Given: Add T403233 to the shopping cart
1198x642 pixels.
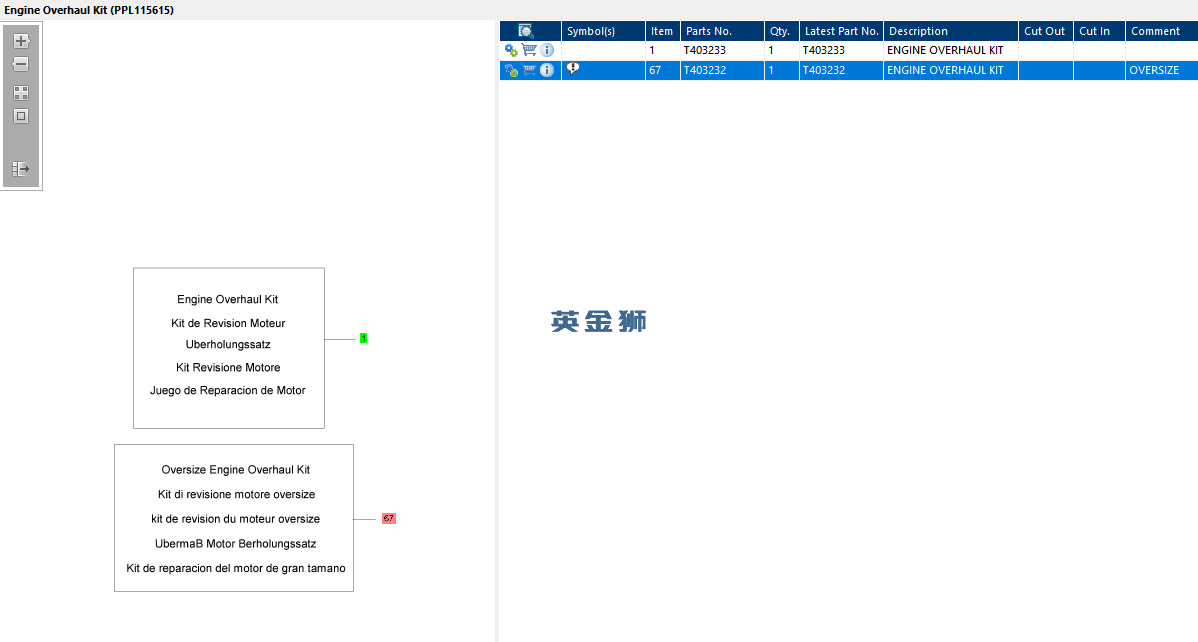Looking at the screenshot, I should (529, 50).
